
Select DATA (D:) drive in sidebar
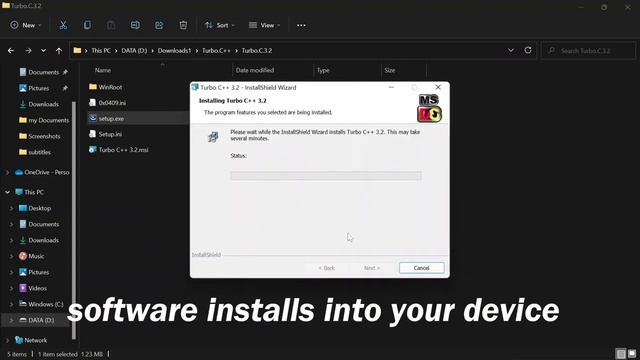pyautogui.click(x=41, y=320)
